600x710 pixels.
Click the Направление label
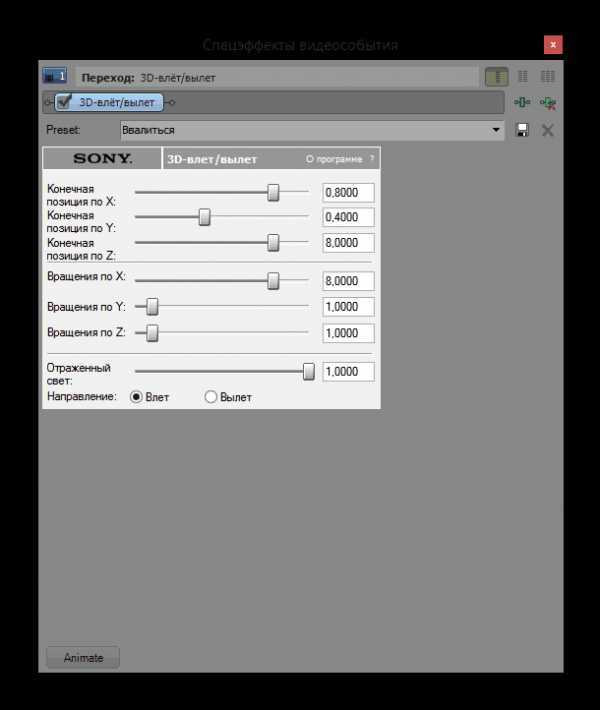pyautogui.click(x=82, y=396)
